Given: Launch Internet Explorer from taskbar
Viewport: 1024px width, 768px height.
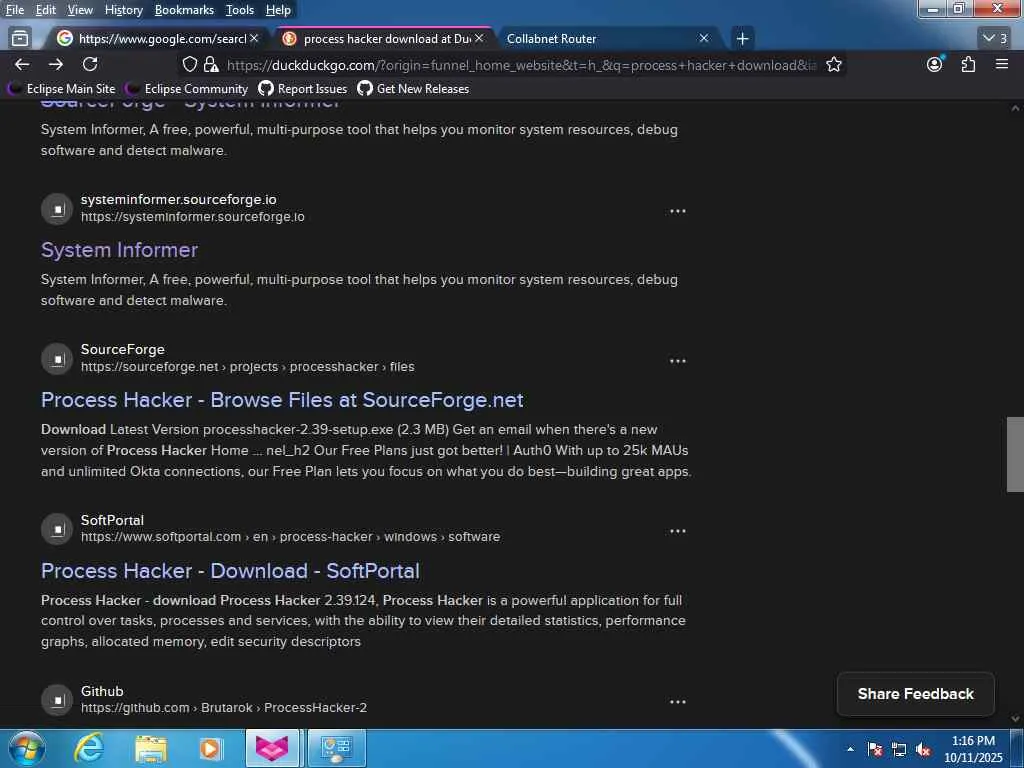Looking at the screenshot, I should coord(89,748).
